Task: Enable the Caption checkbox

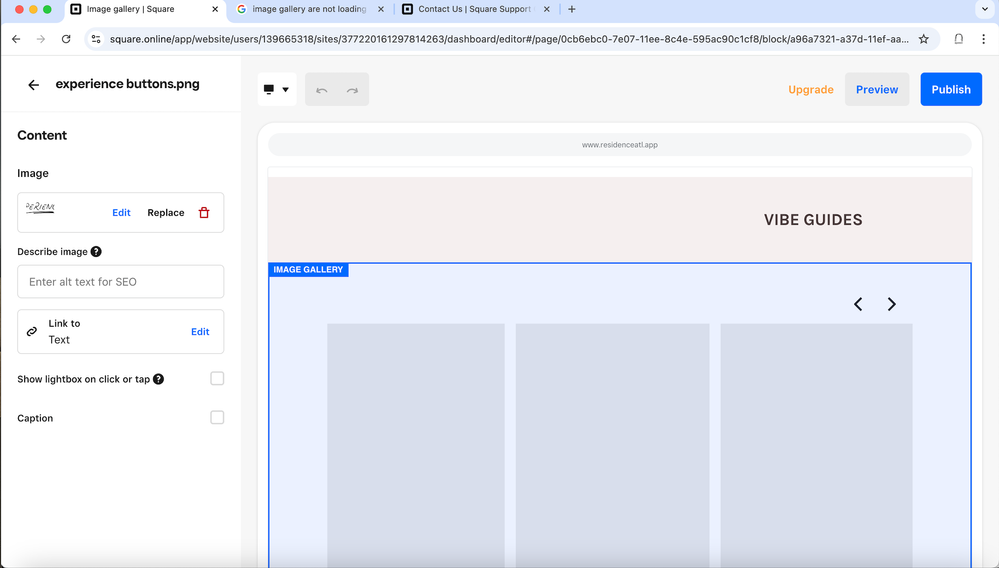Action: click(217, 418)
